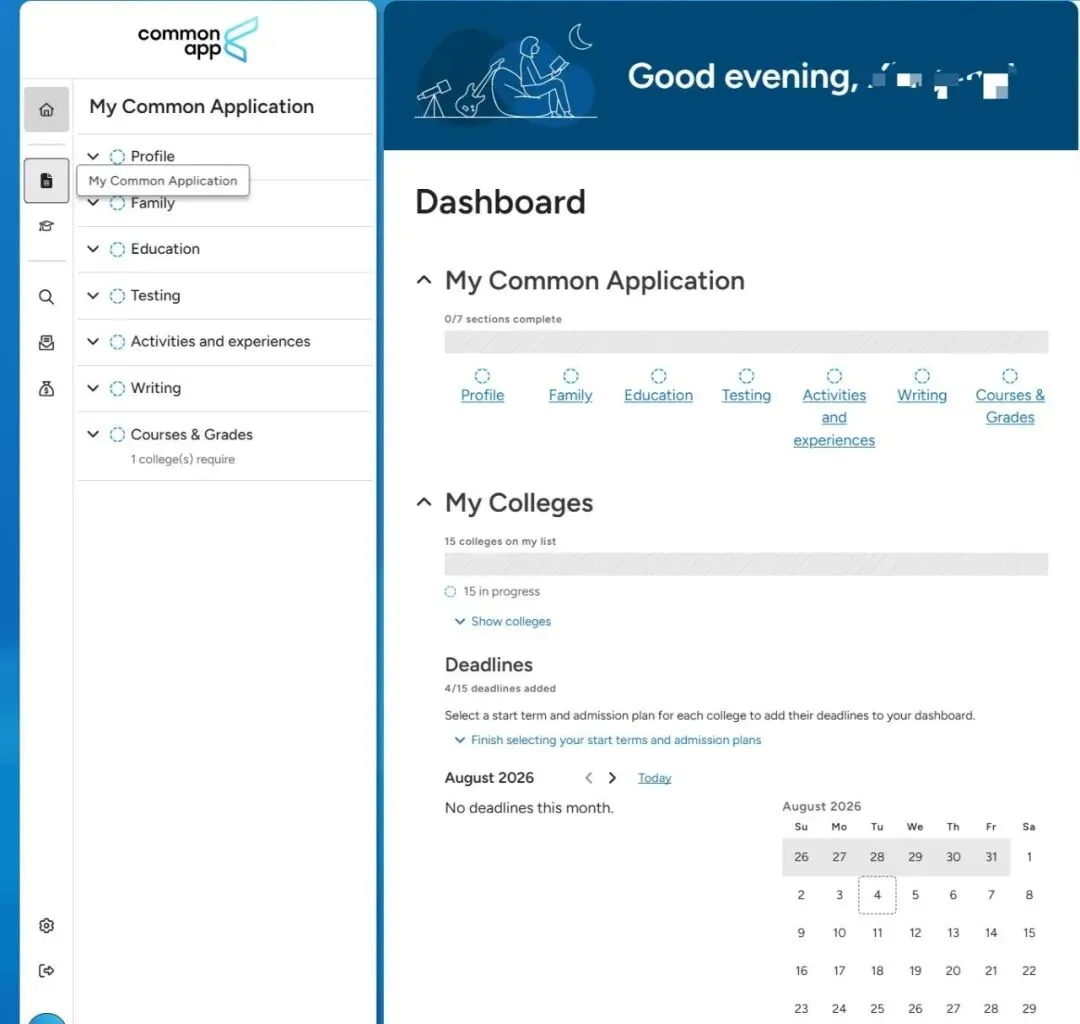Screen dimensions: 1080x1024
Task: Open the Profile link on dashboard
Action: 482,395
